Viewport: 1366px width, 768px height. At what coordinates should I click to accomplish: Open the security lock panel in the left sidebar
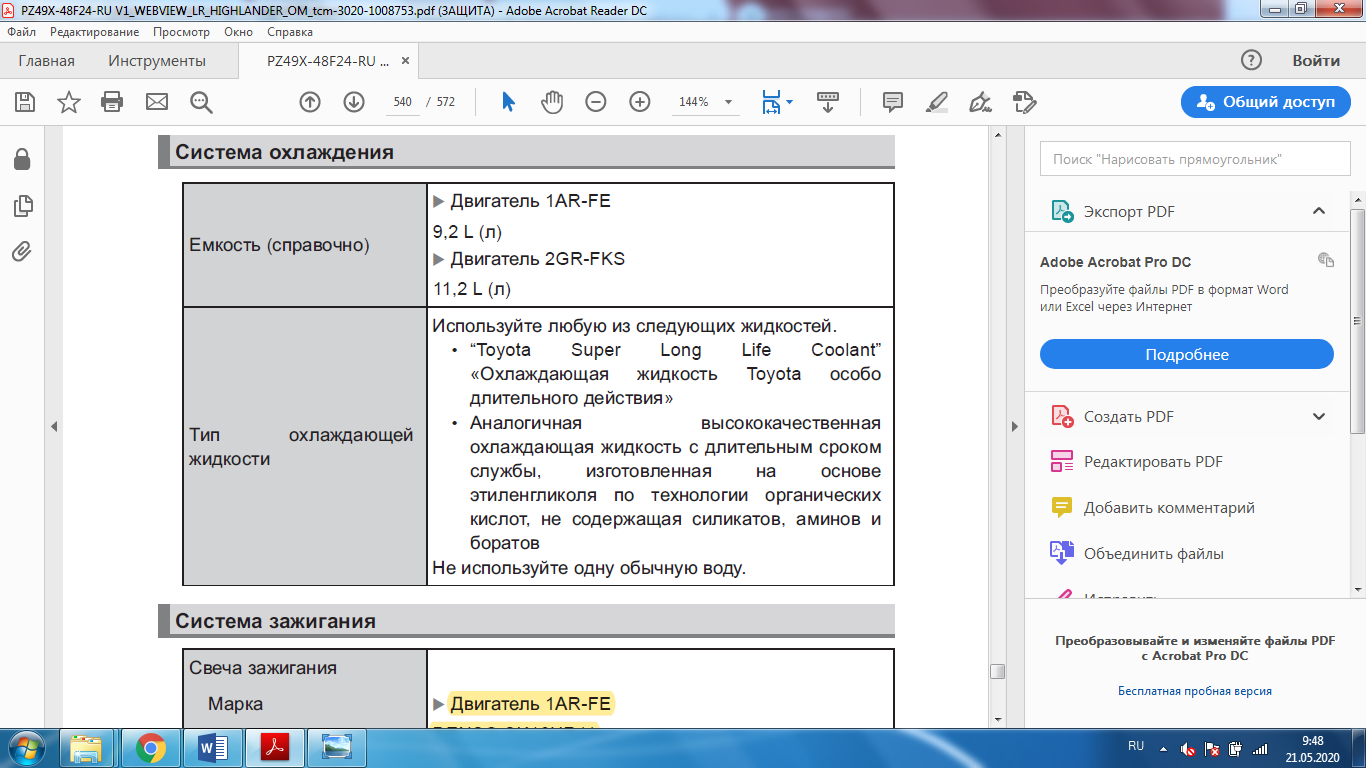[x=22, y=160]
